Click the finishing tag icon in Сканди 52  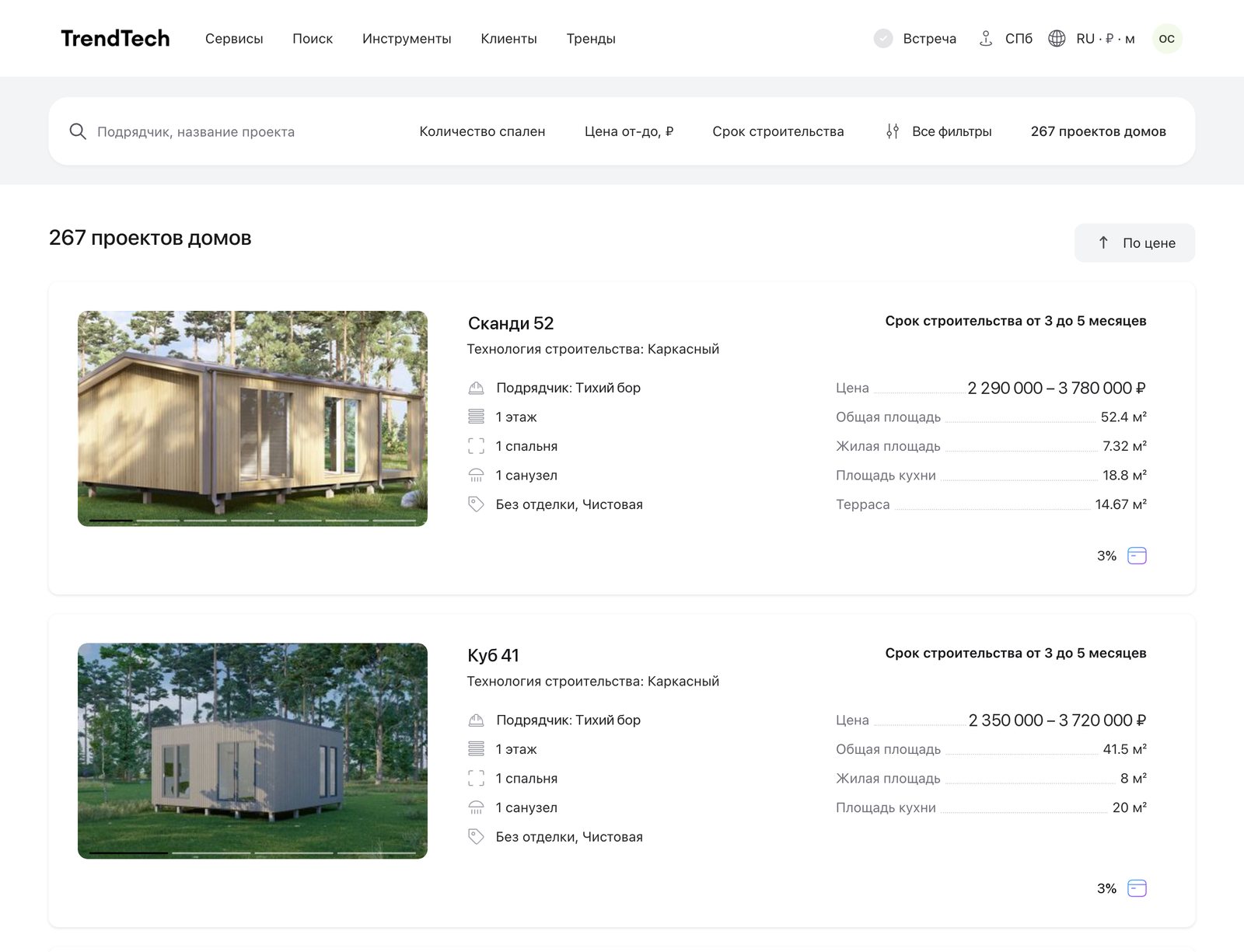point(476,504)
